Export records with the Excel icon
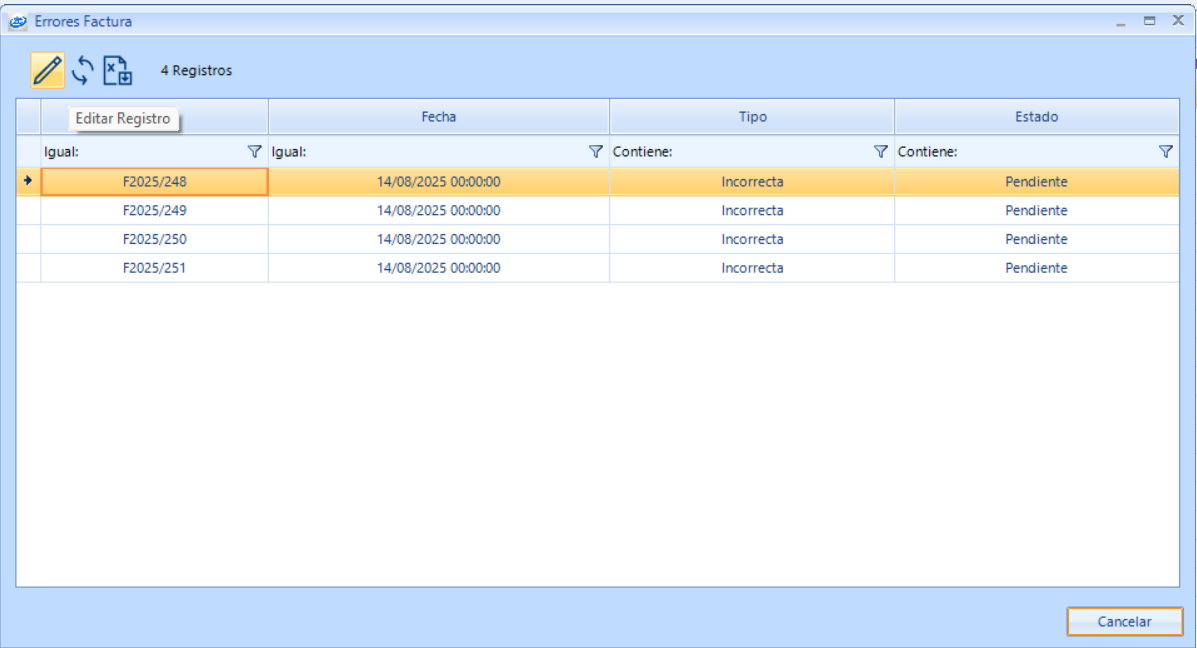The image size is (1197, 648). click(118, 71)
